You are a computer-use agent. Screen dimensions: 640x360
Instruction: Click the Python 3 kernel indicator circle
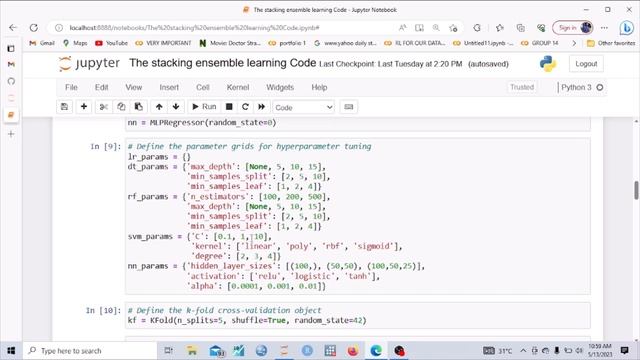pos(600,87)
